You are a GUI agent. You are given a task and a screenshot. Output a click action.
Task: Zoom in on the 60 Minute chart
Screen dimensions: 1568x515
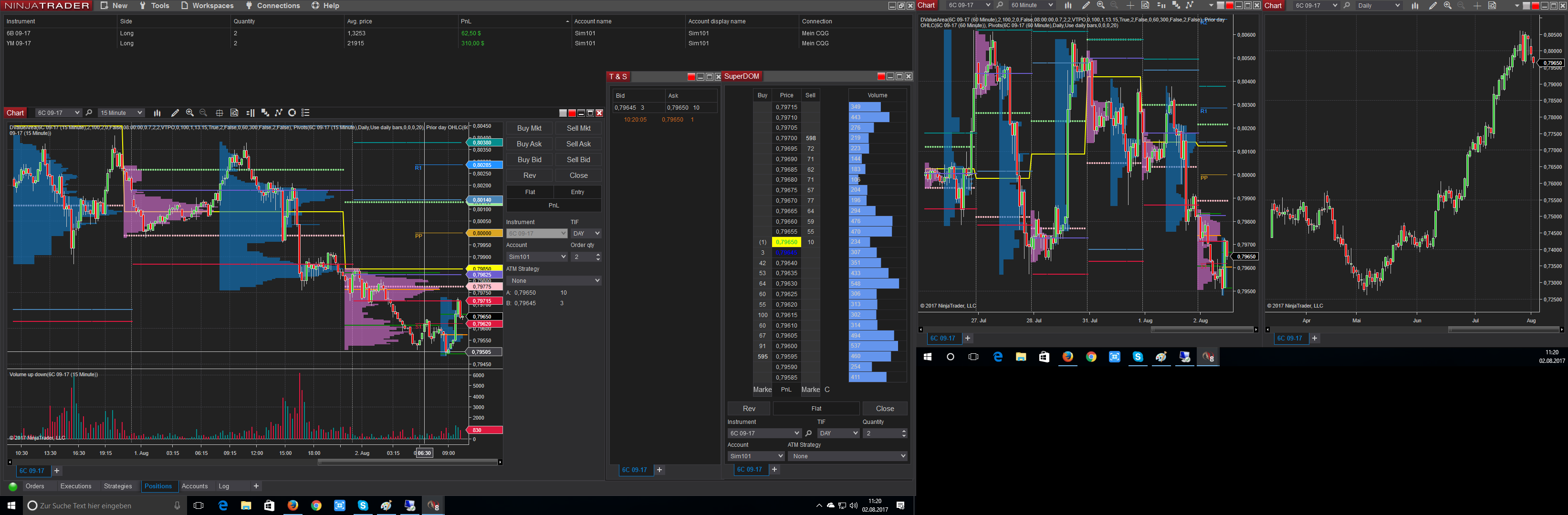click(1100, 5)
